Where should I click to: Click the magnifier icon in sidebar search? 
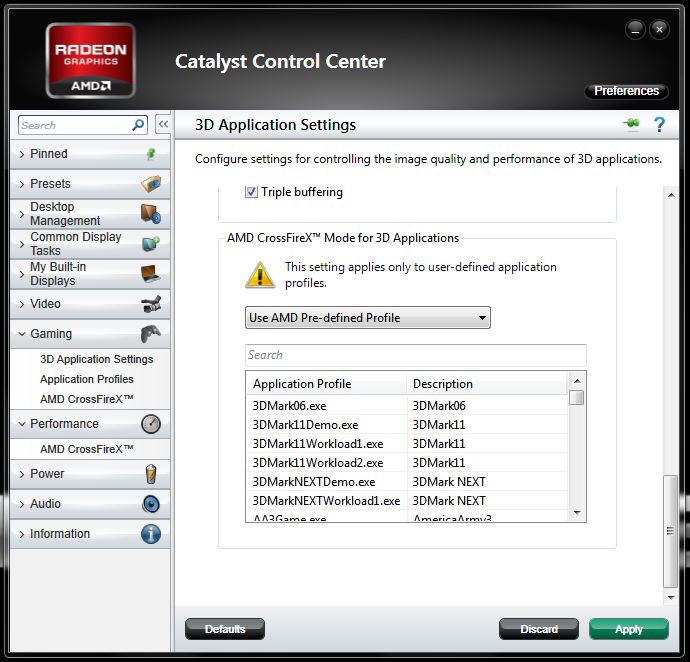click(x=138, y=125)
